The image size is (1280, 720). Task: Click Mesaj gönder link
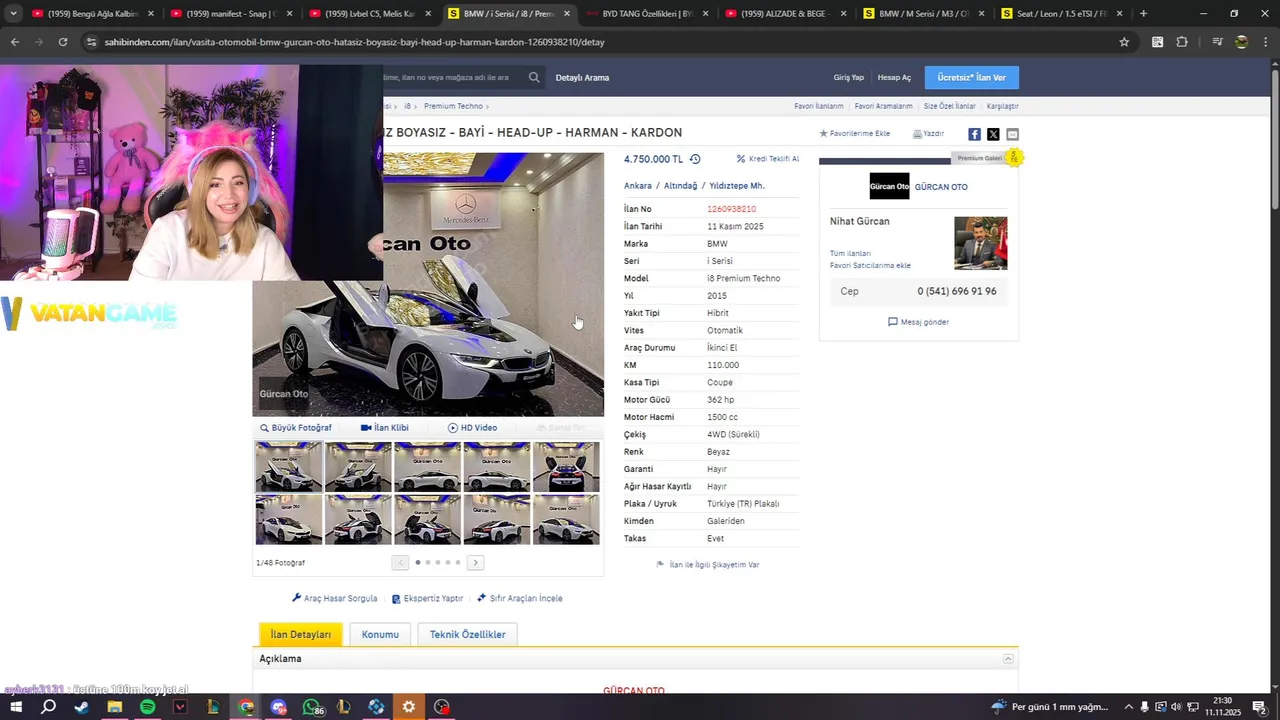918,322
